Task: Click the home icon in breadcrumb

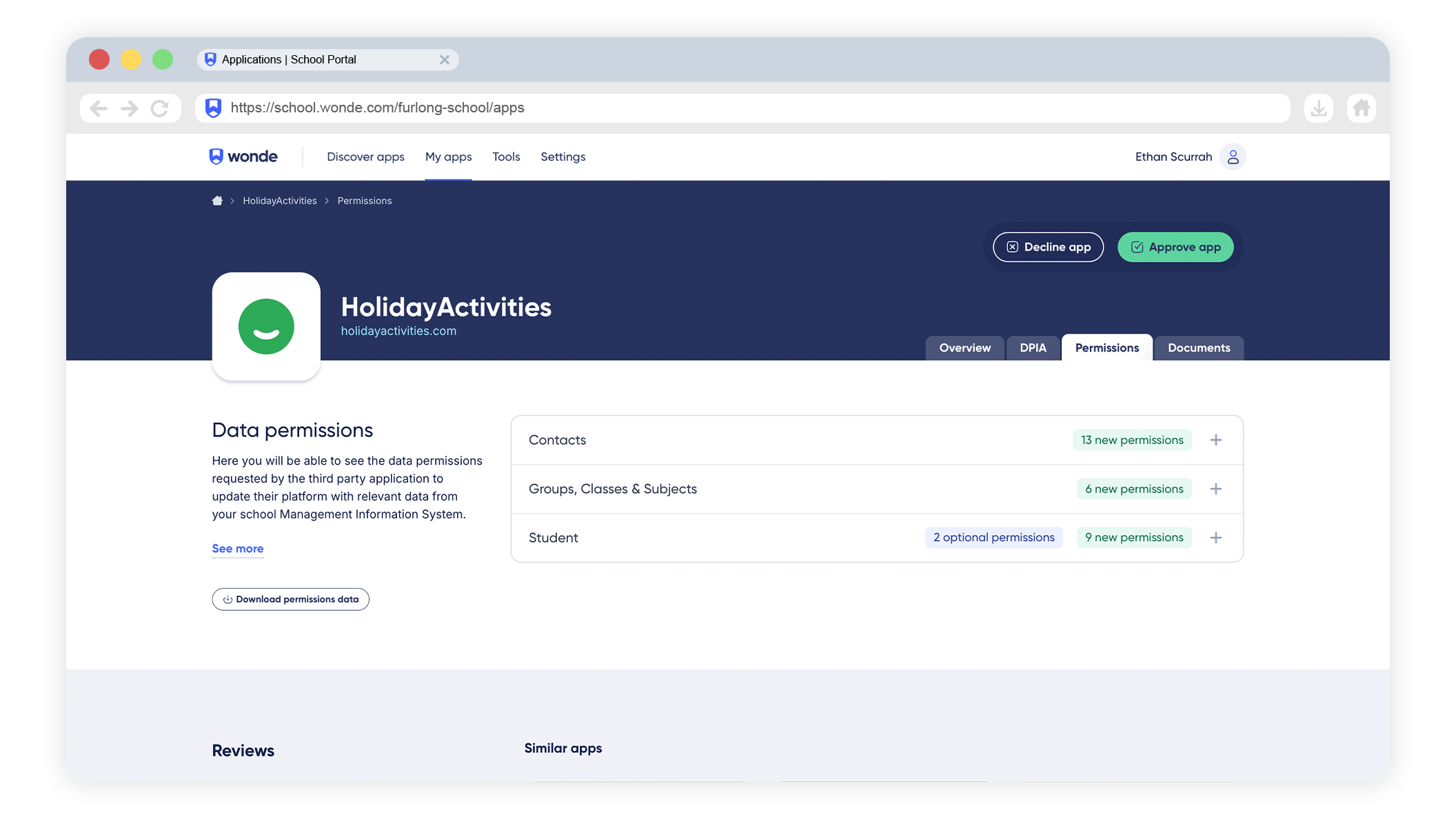Action: (217, 201)
